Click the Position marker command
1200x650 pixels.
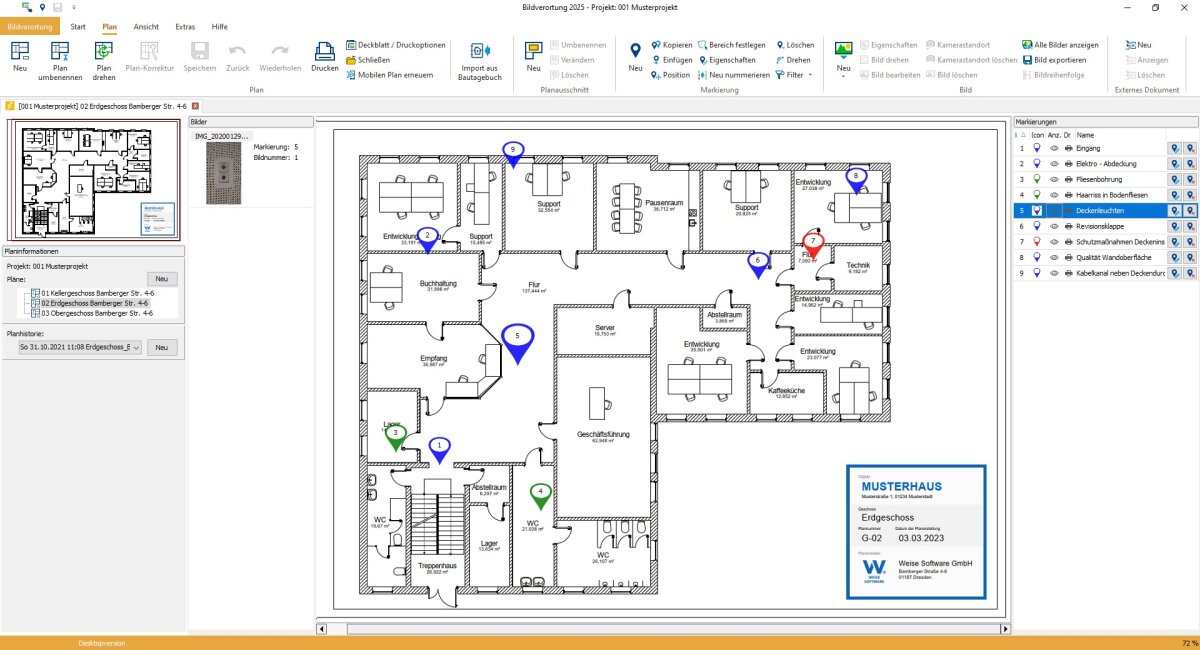click(x=670, y=75)
